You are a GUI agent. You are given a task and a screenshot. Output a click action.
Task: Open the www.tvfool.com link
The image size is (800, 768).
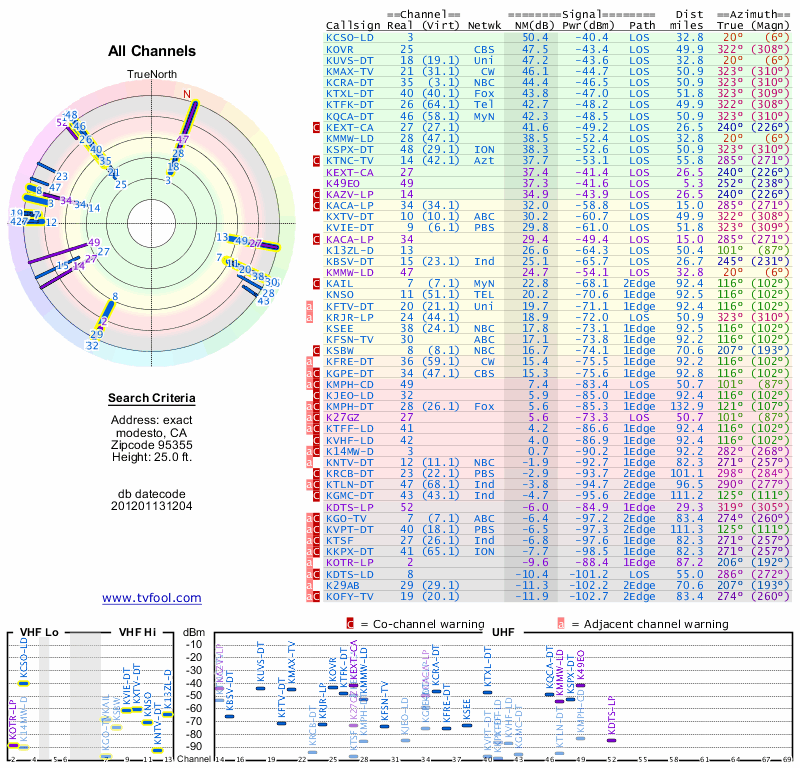tap(152, 598)
